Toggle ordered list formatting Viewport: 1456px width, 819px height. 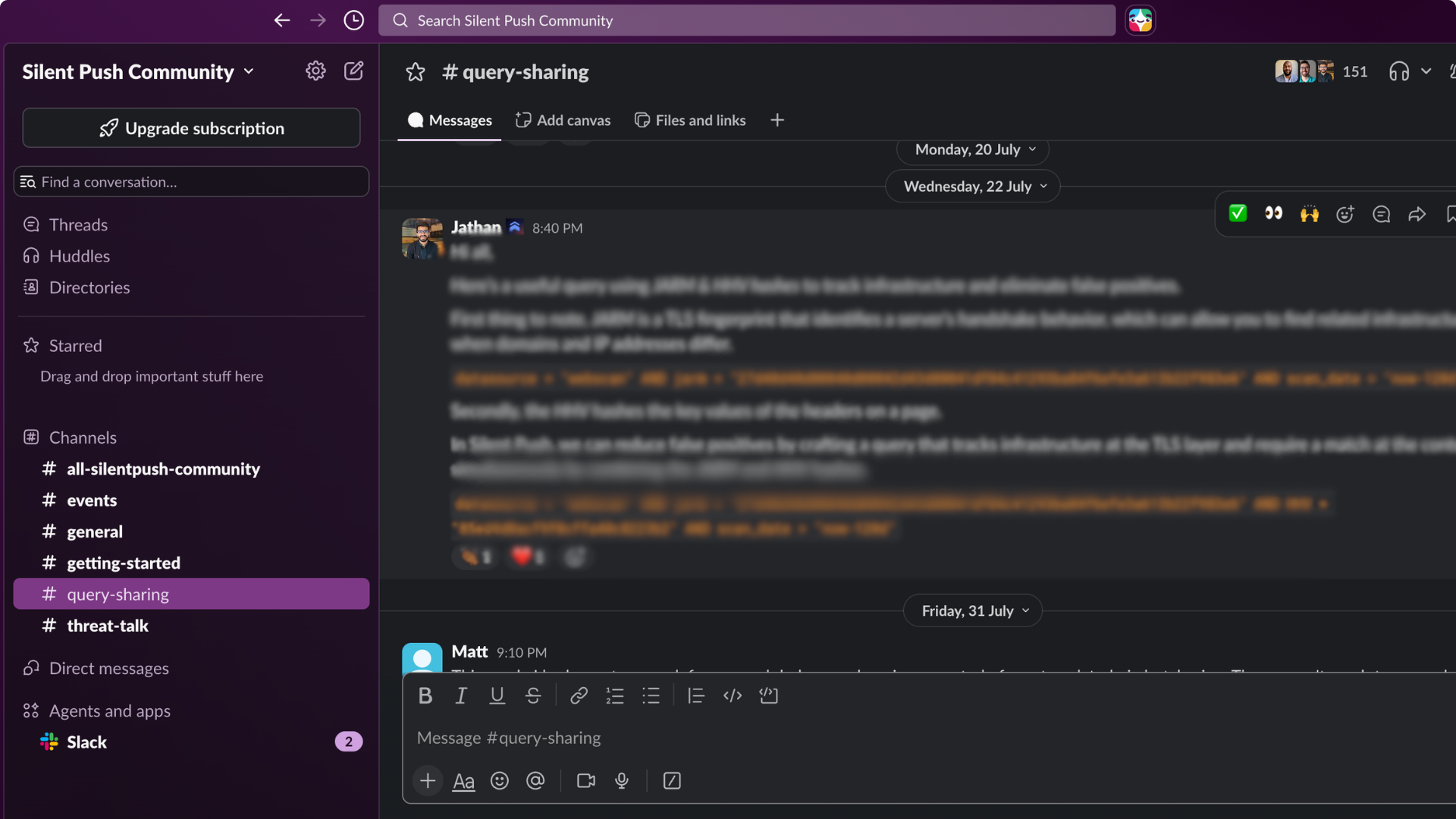point(615,695)
